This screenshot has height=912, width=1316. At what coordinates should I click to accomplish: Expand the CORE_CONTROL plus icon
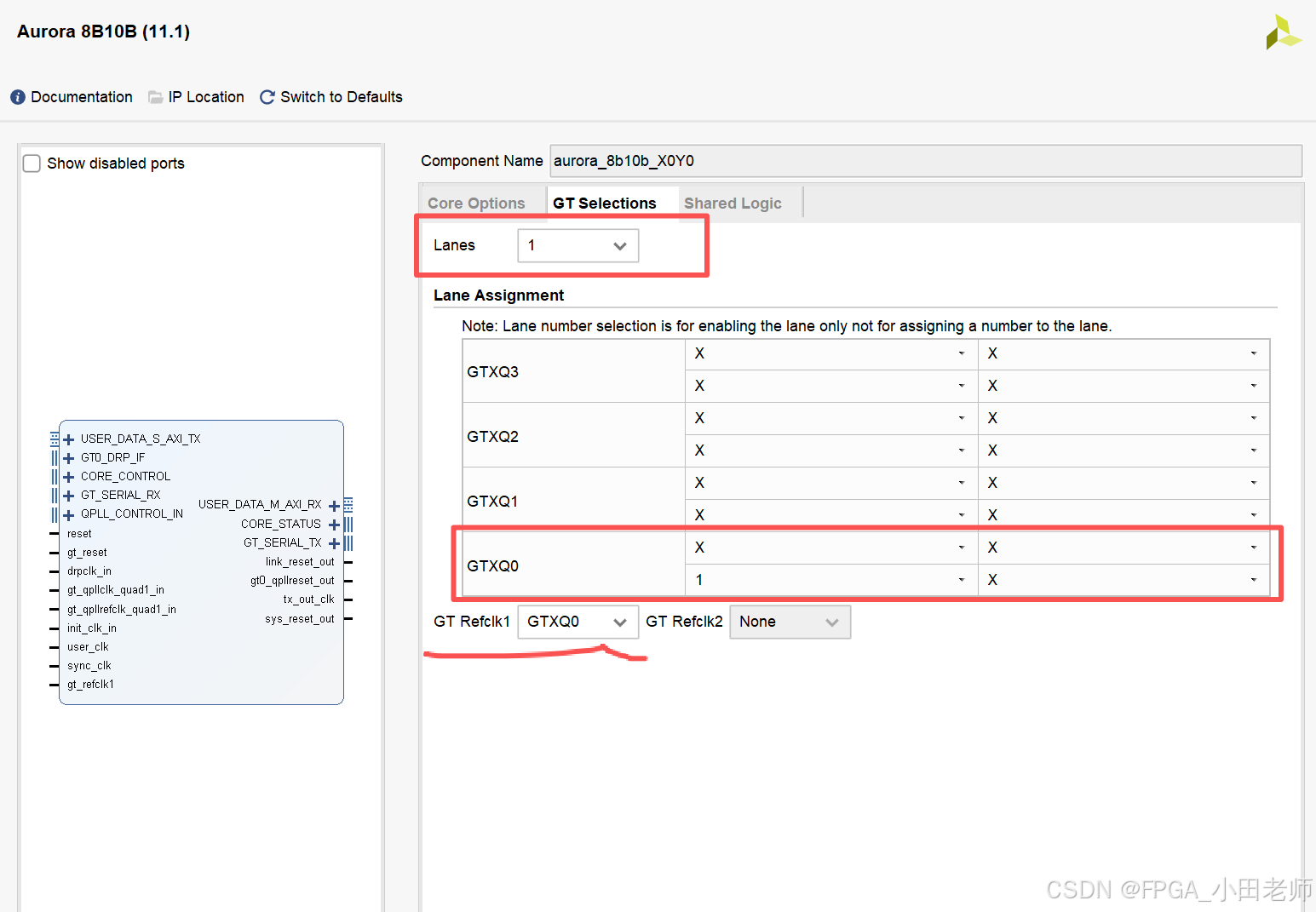69,477
